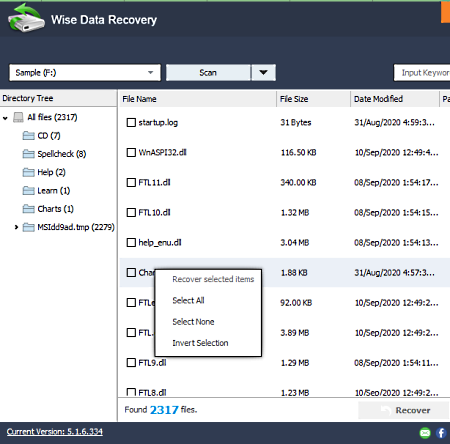This screenshot has height=444, width=450.
Task: Click the MSIdd9ad.tmp folder icon
Action: click(28, 227)
